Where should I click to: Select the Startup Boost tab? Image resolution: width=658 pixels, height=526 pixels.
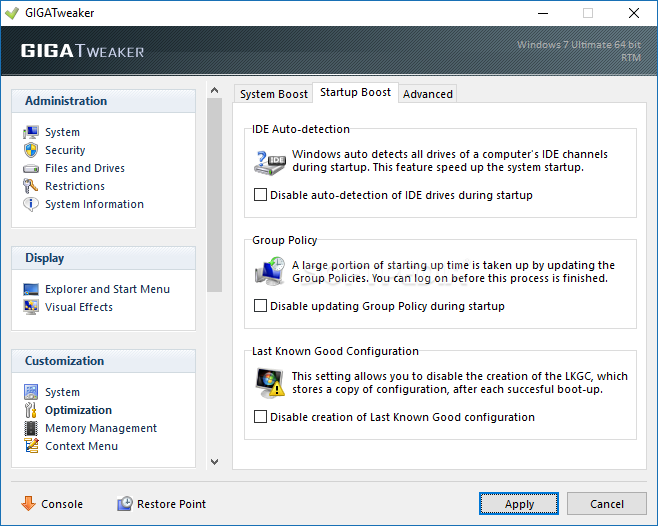click(x=355, y=92)
